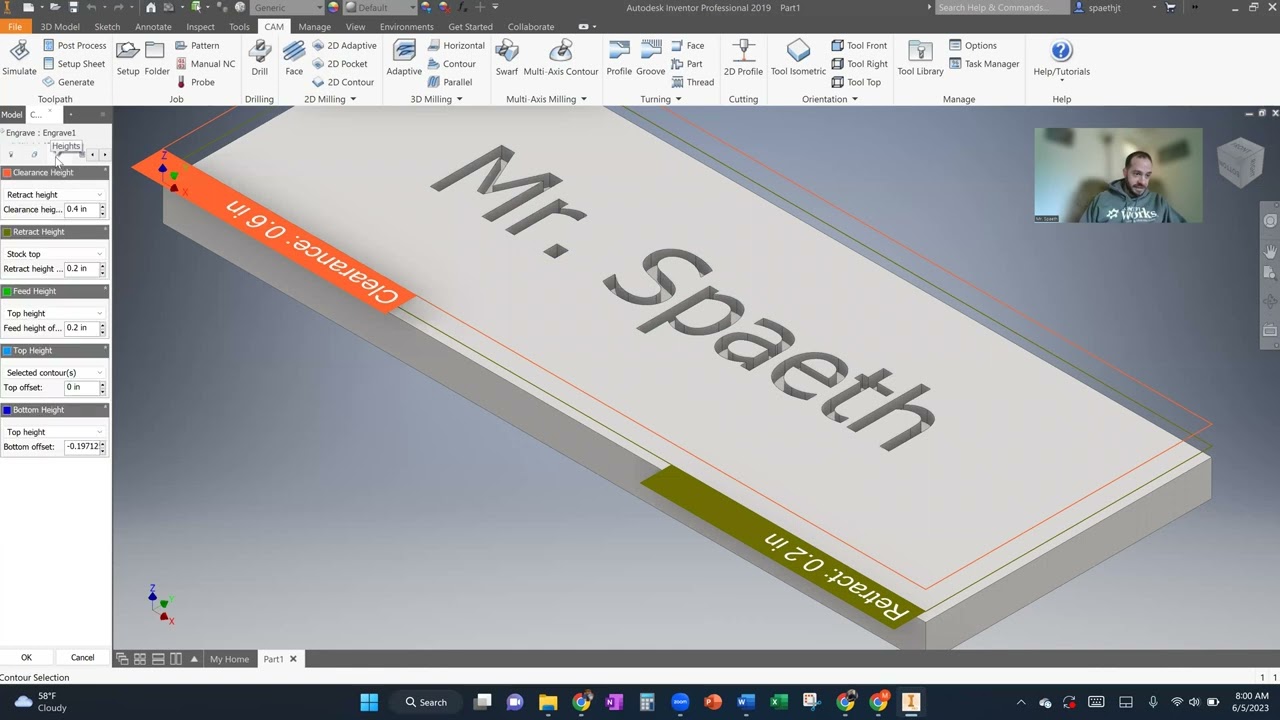Switch to the Model browser tab
This screenshot has height=720, width=1280.
[11, 115]
